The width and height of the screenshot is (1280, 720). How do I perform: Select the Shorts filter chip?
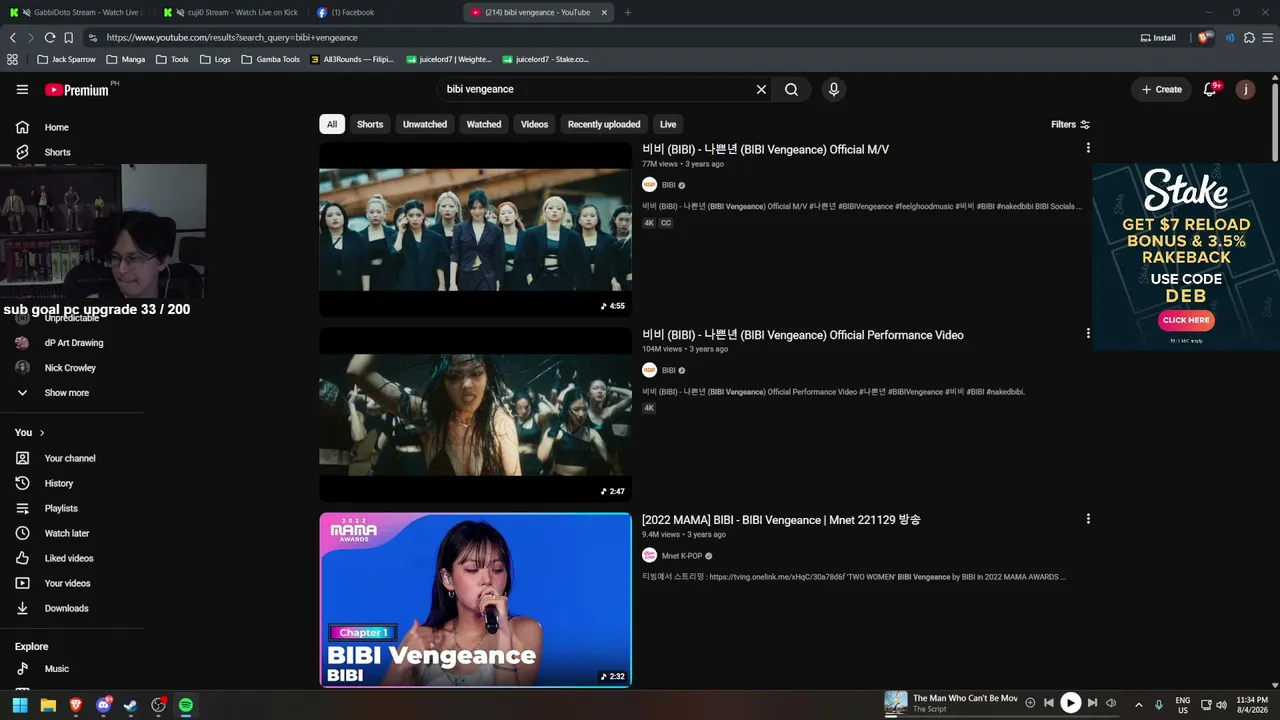pos(370,124)
